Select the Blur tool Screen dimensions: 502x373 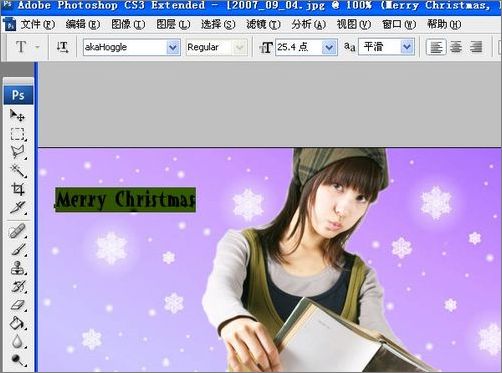point(17,341)
